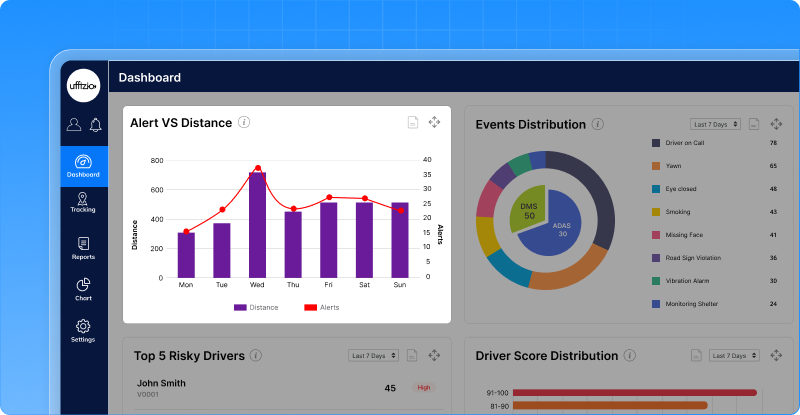Open Top 5 Risky Drivers period dropdown

coord(373,355)
